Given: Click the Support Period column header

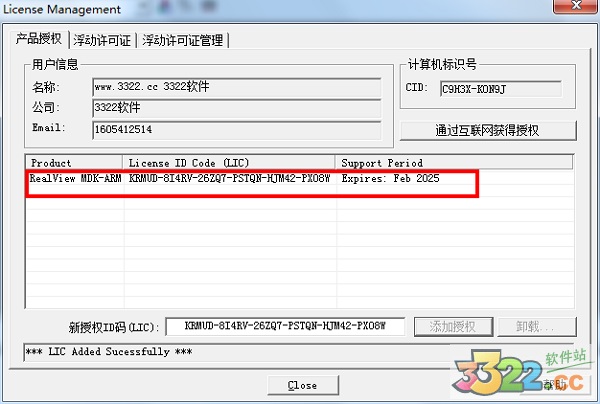Looking at the screenshot, I should point(454,163).
